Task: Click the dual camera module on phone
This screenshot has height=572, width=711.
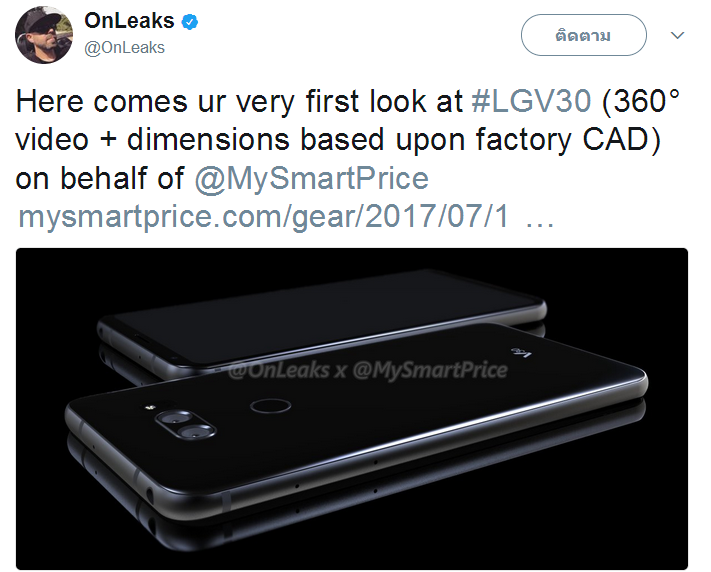Action: click(185, 425)
